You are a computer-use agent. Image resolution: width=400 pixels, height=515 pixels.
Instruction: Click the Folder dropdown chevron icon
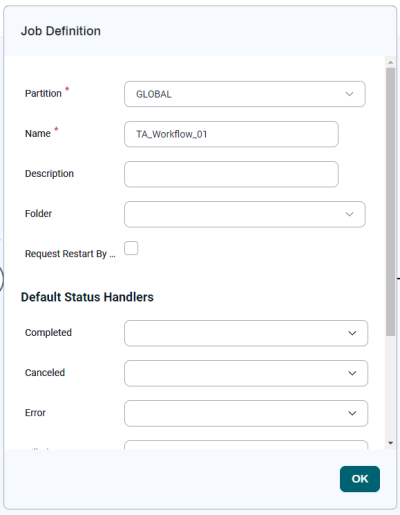coord(349,214)
